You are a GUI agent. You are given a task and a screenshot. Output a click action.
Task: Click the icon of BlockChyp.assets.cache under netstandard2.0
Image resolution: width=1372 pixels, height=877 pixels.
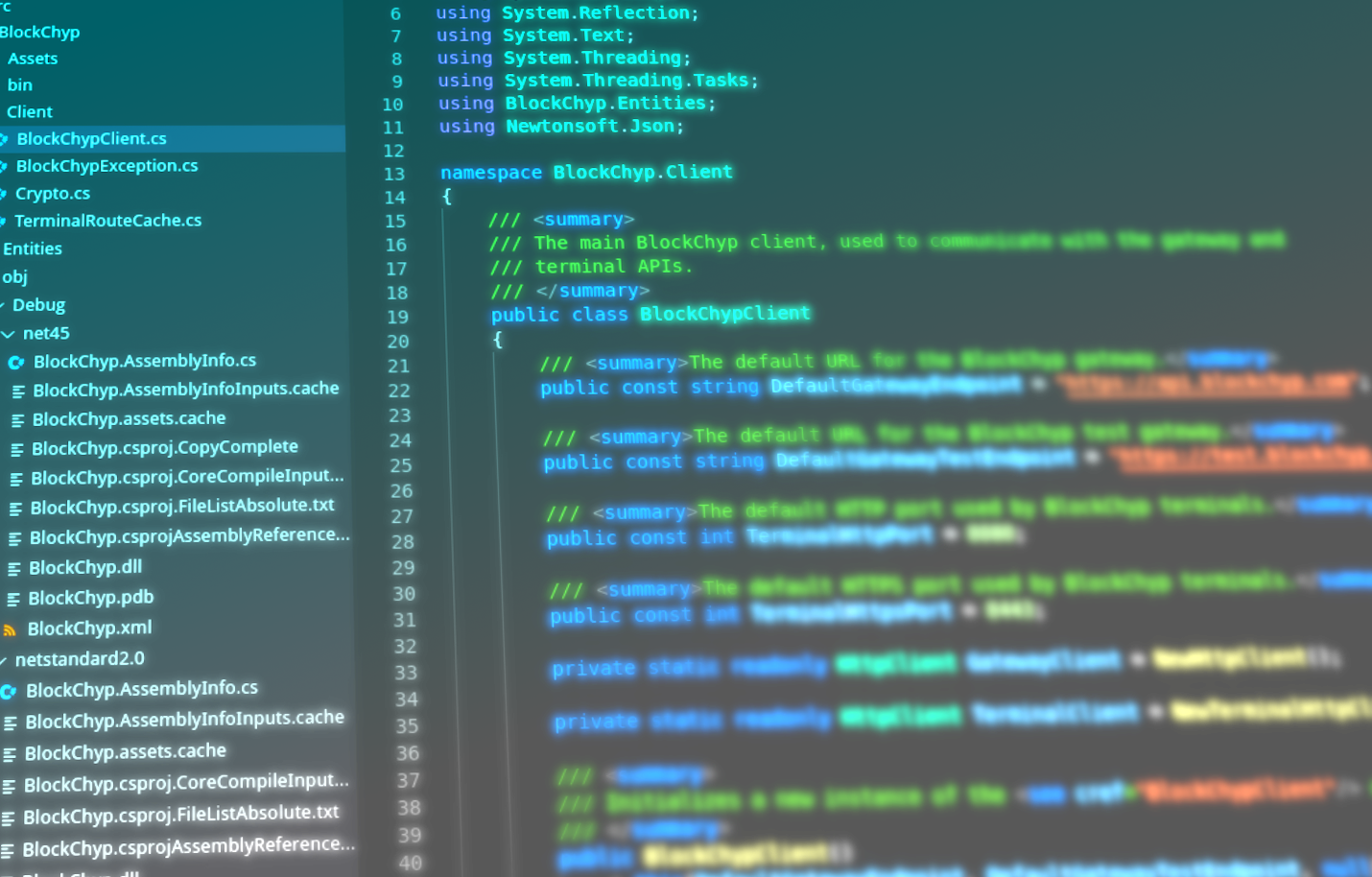tap(10, 755)
